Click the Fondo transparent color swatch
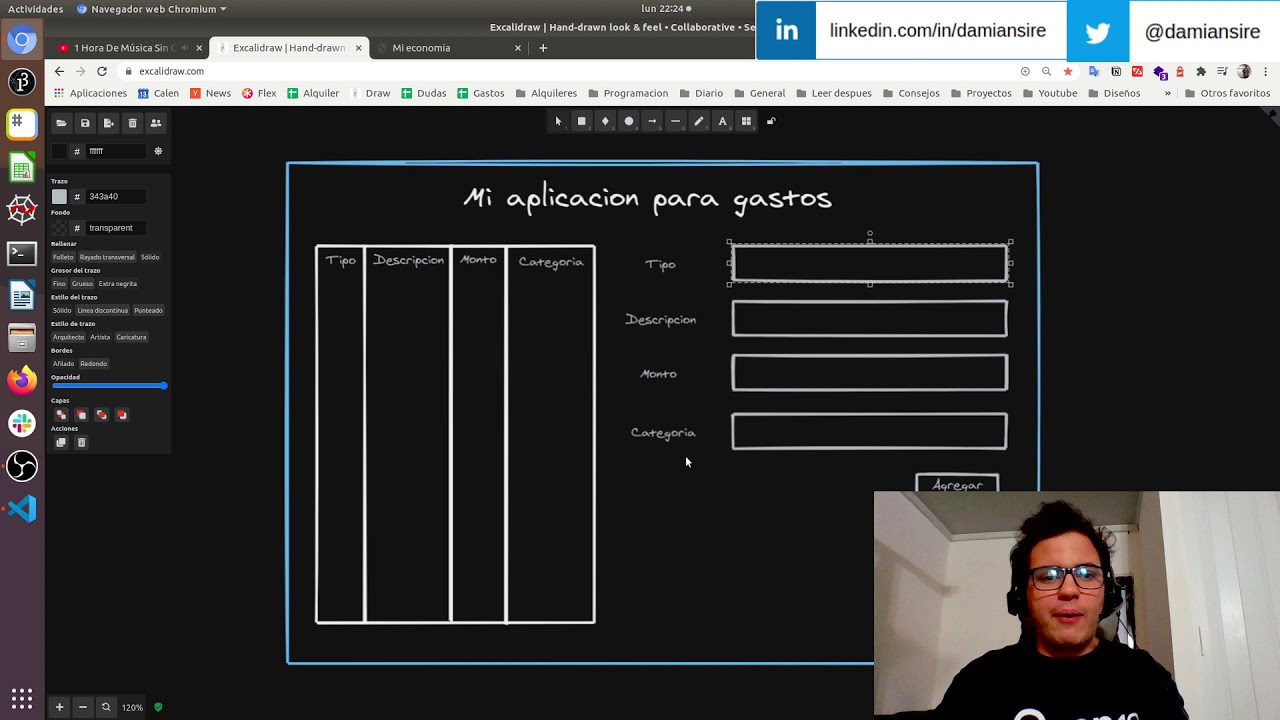This screenshot has height=720, width=1280. click(59, 228)
